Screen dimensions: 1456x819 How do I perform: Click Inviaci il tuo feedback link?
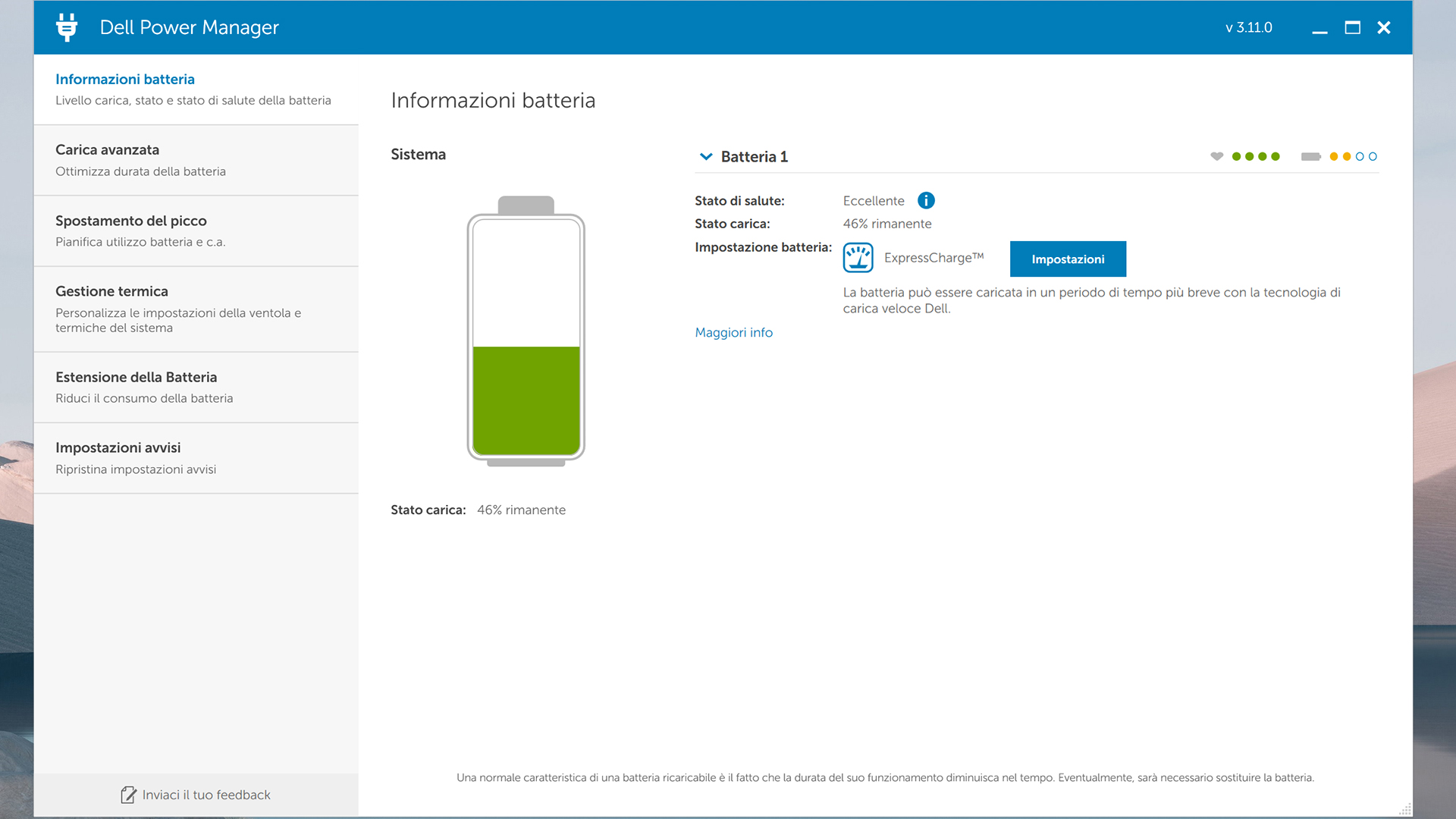coord(206,795)
